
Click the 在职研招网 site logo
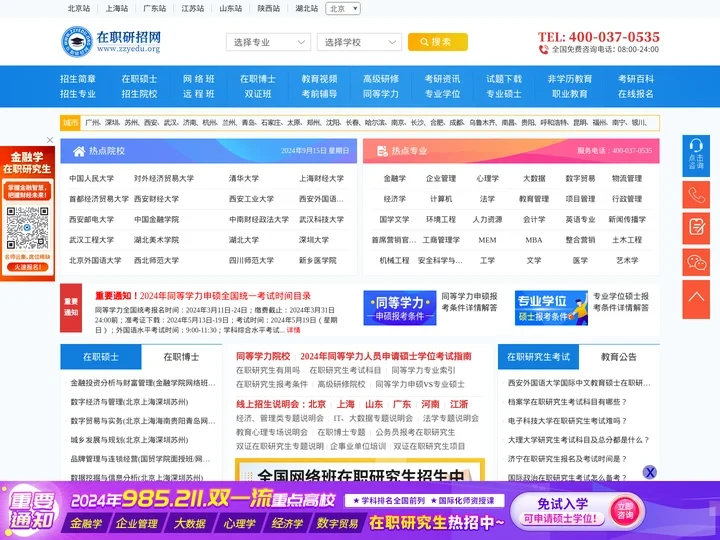[x=111, y=42]
